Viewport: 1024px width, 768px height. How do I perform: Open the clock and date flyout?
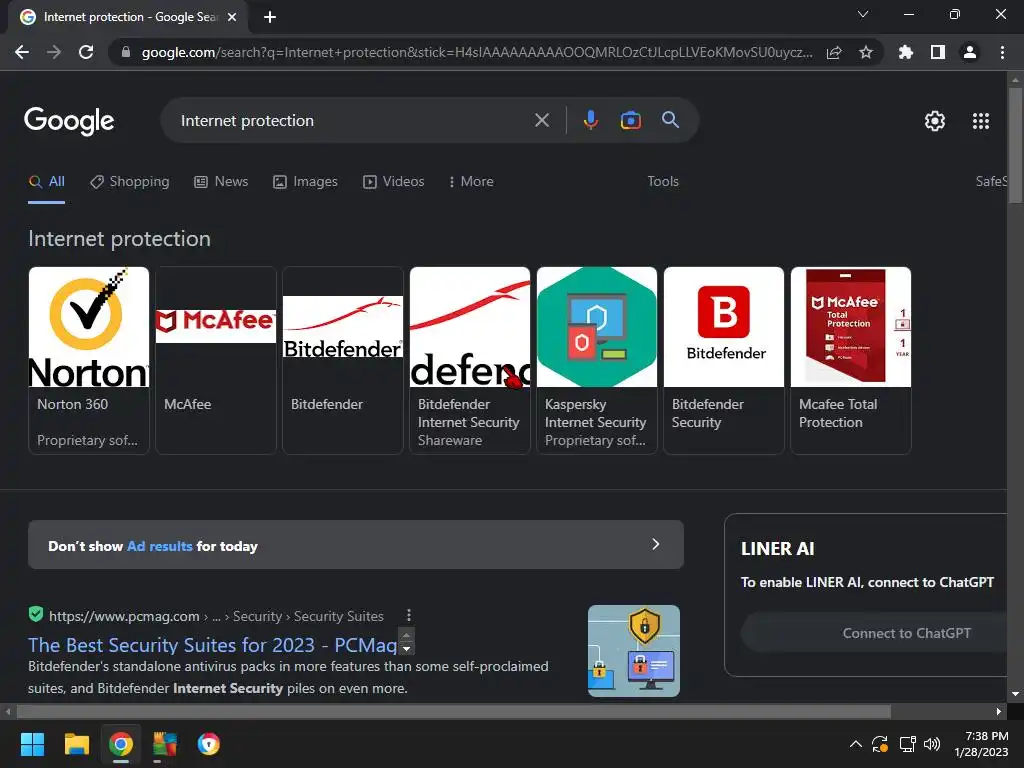point(981,744)
